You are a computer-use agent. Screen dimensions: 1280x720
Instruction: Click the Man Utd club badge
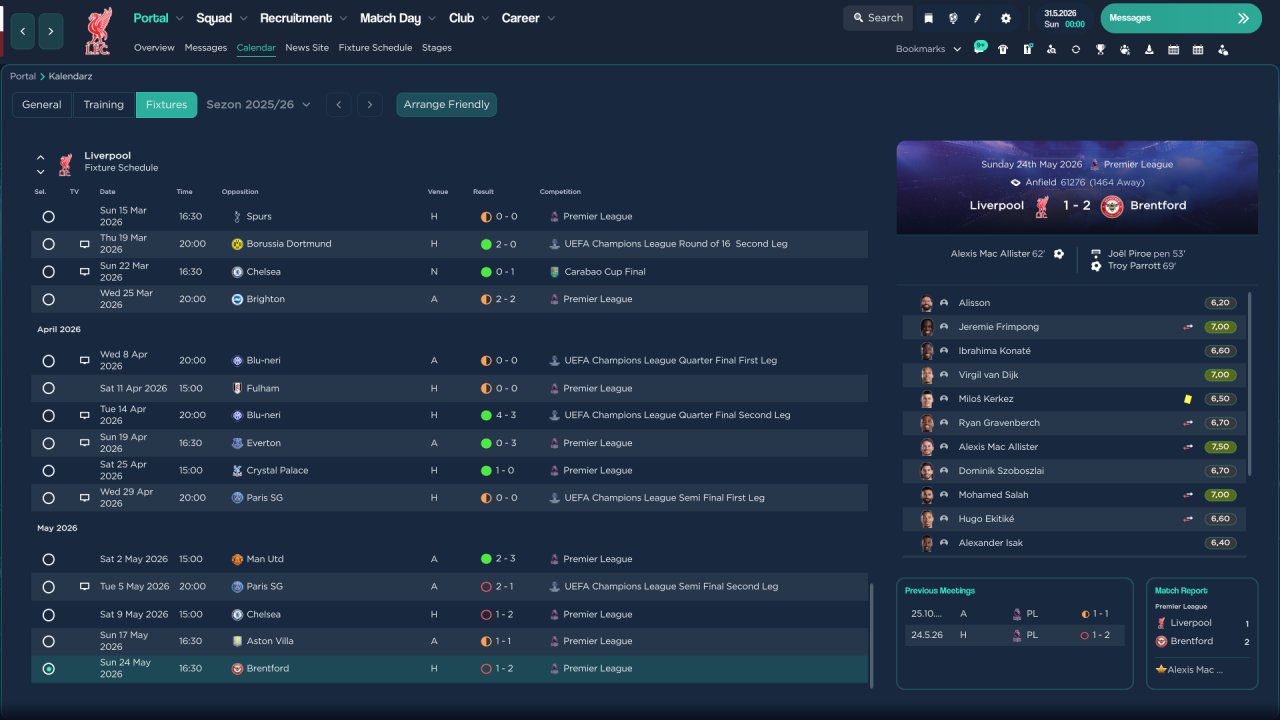[237, 559]
